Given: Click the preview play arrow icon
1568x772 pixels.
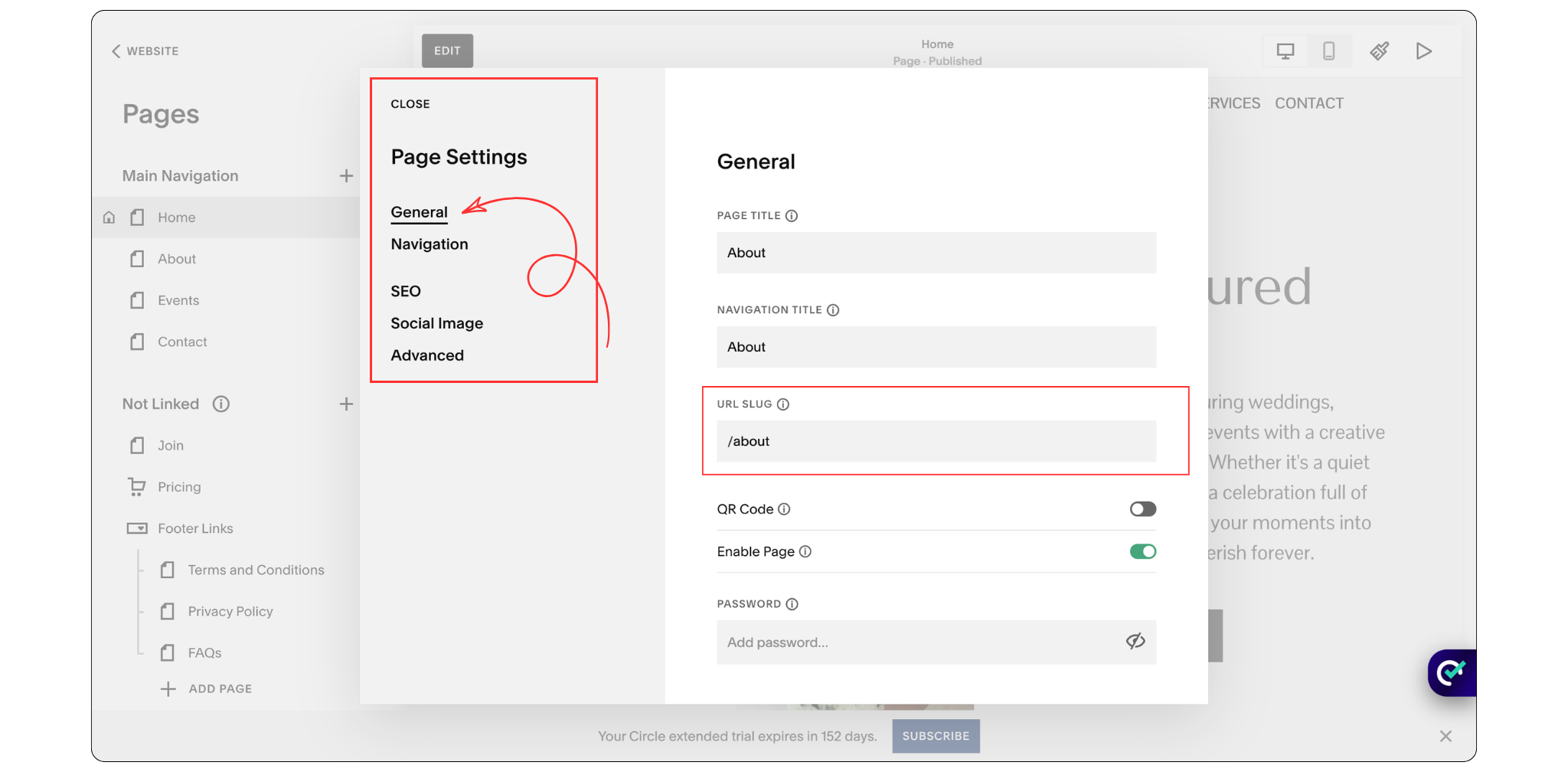Looking at the screenshot, I should click(1424, 51).
